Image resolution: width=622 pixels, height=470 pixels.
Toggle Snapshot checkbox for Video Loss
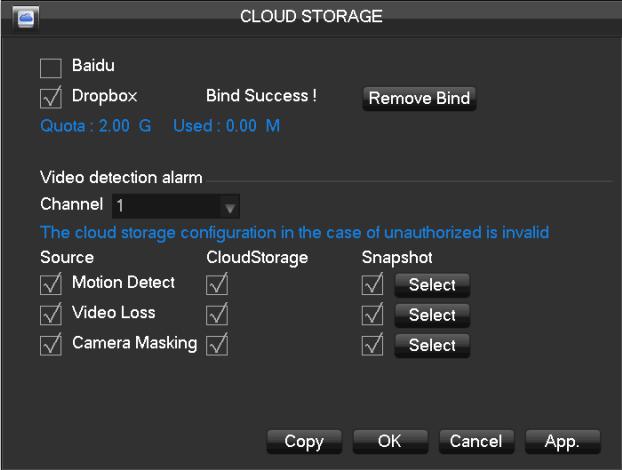tap(372, 315)
